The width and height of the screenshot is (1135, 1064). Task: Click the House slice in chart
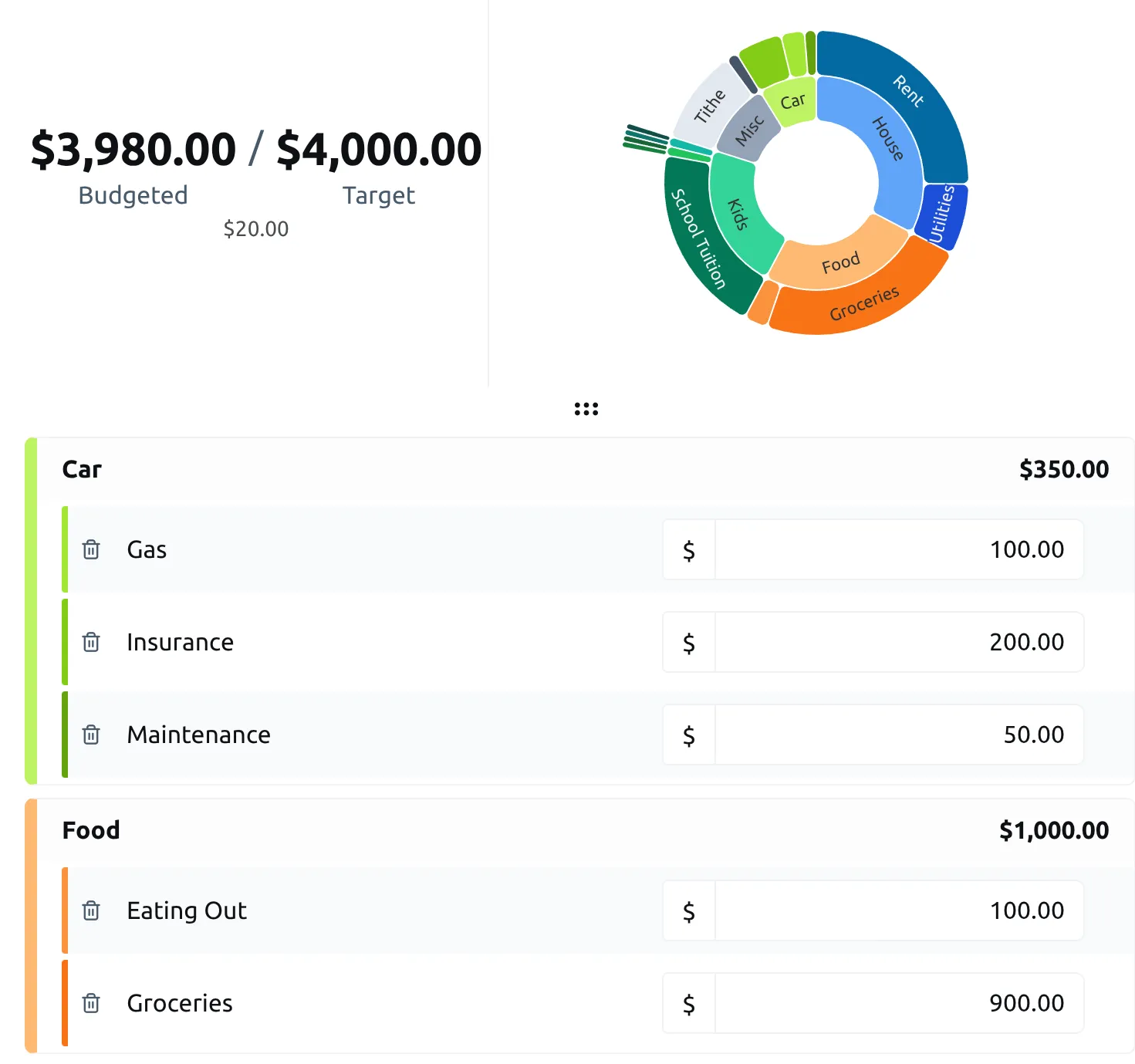click(x=887, y=139)
